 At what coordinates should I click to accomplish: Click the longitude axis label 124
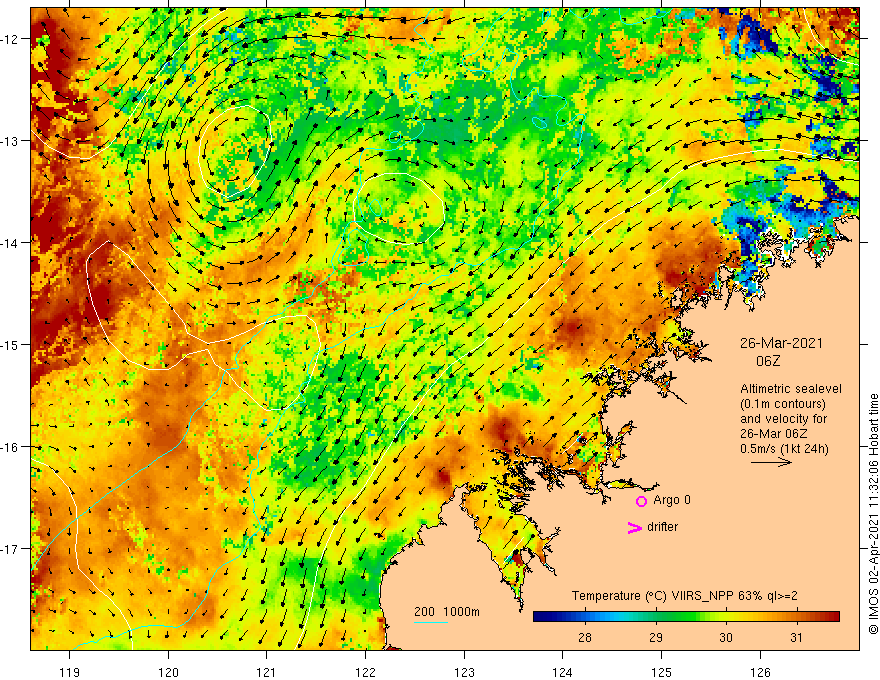562,672
